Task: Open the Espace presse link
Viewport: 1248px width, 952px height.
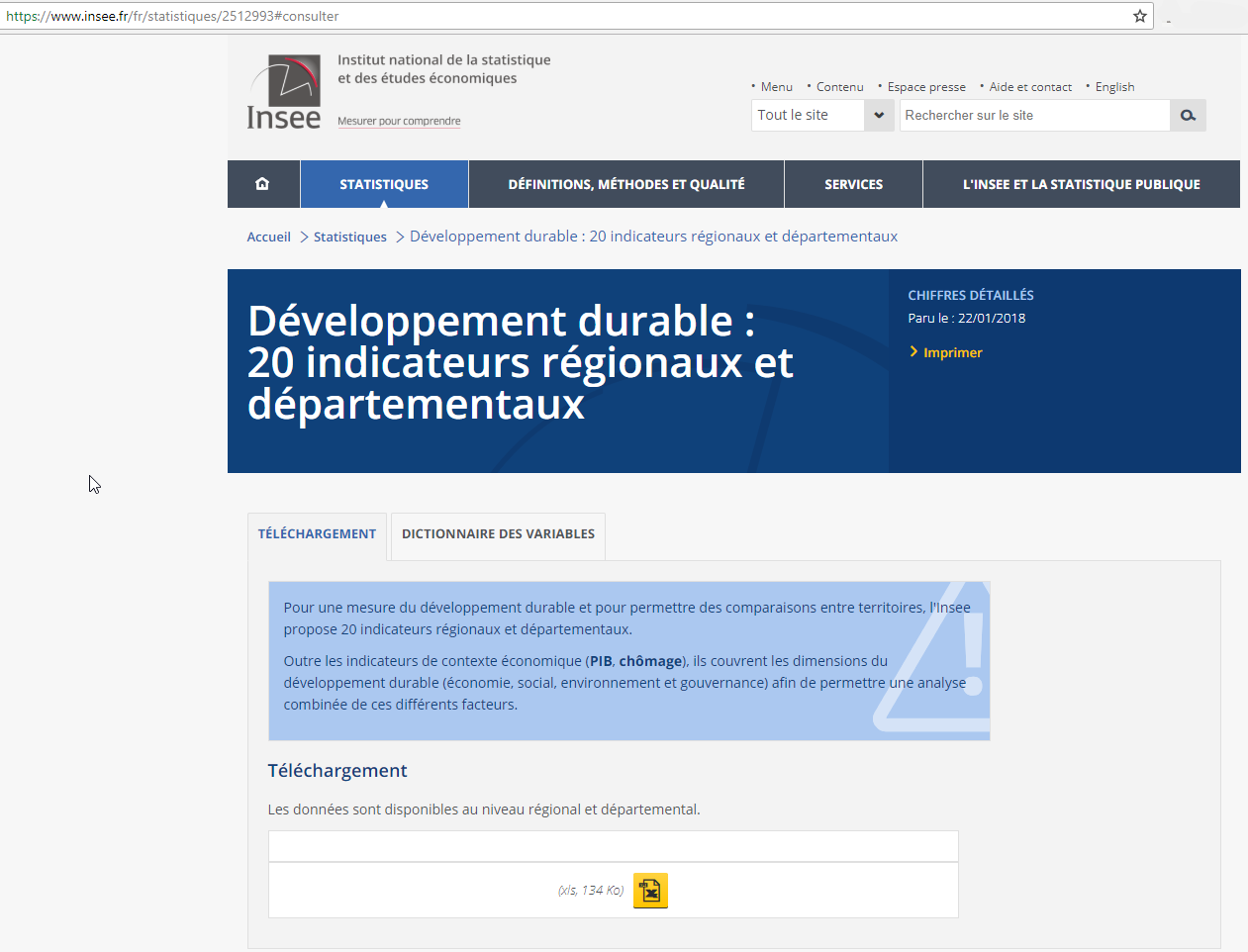Action: pos(926,87)
